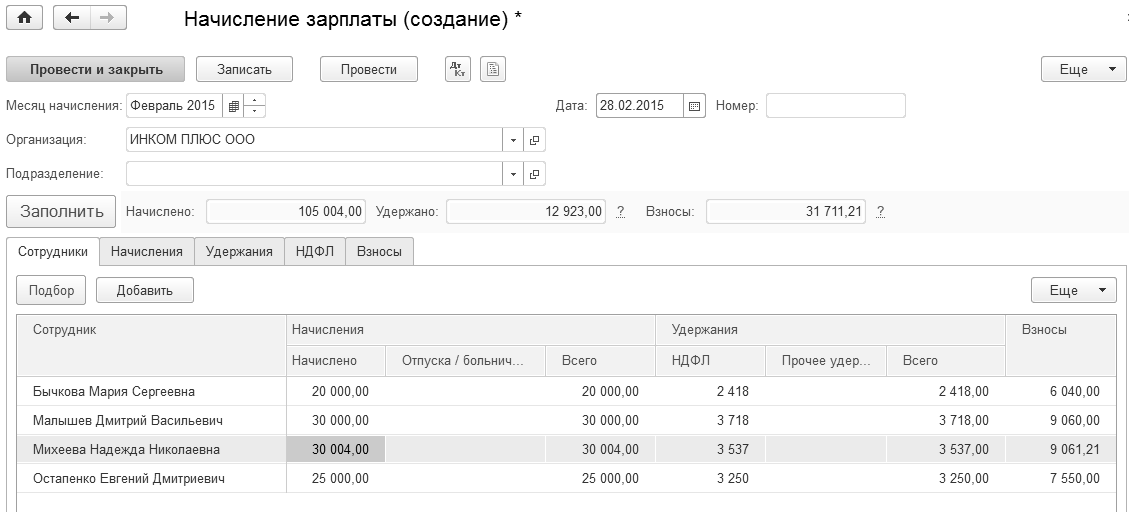This screenshot has height=512, width=1129.
Task: Click the back navigation arrow
Action: click(72, 18)
